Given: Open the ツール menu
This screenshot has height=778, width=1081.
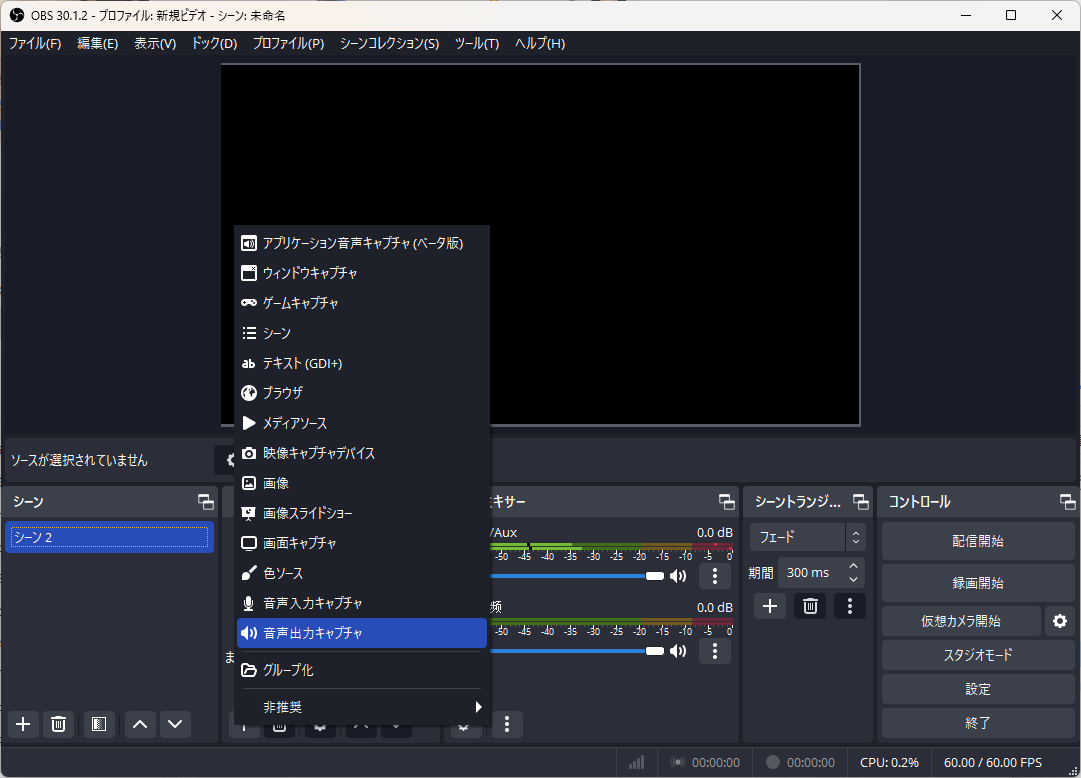Looking at the screenshot, I should (476, 43).
